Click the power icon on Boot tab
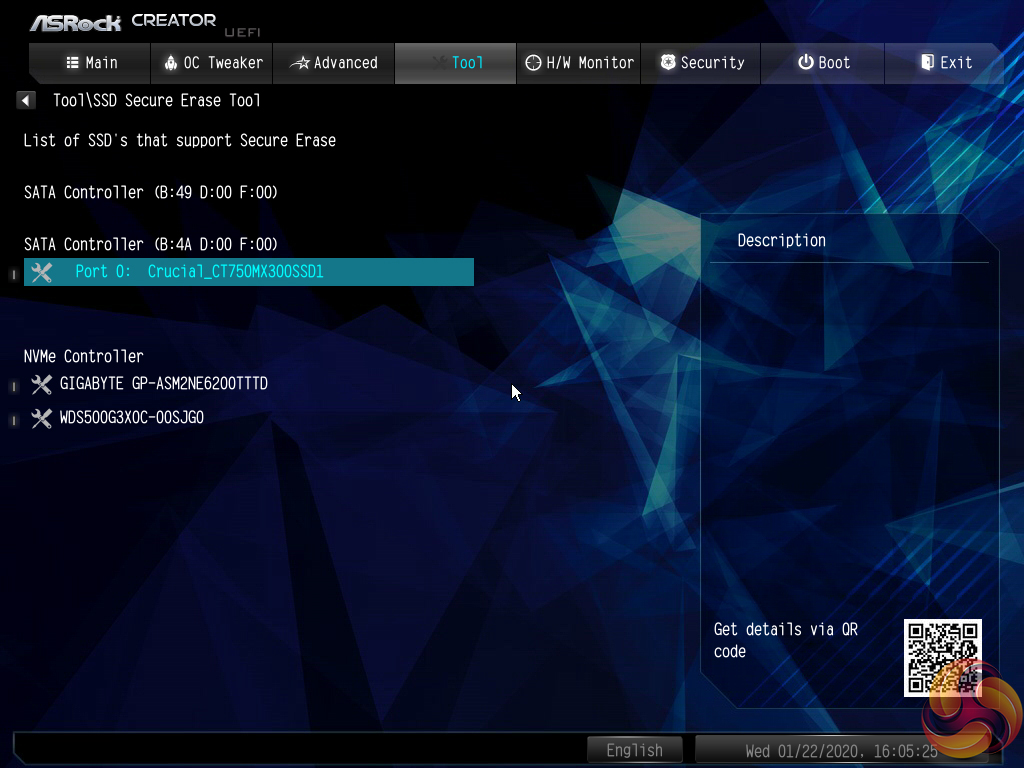 [x=805, y=63]
